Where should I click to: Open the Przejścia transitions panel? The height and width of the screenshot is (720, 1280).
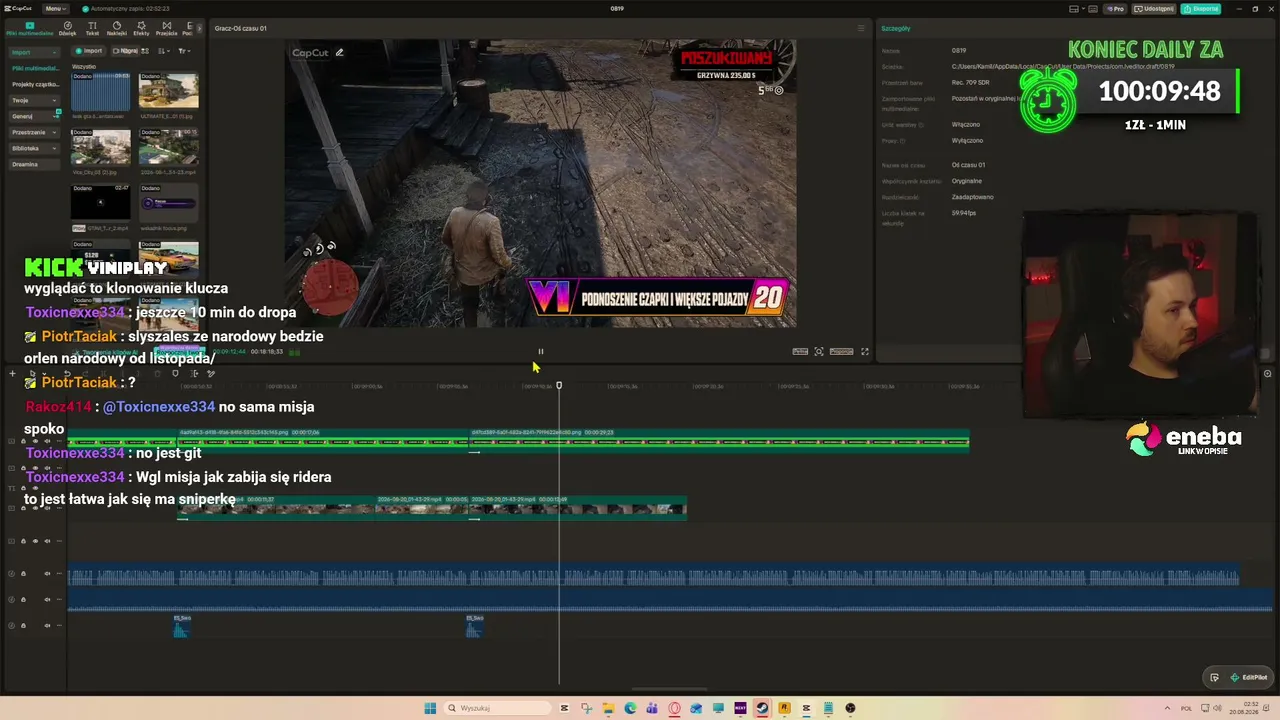(x=166, y=28)
